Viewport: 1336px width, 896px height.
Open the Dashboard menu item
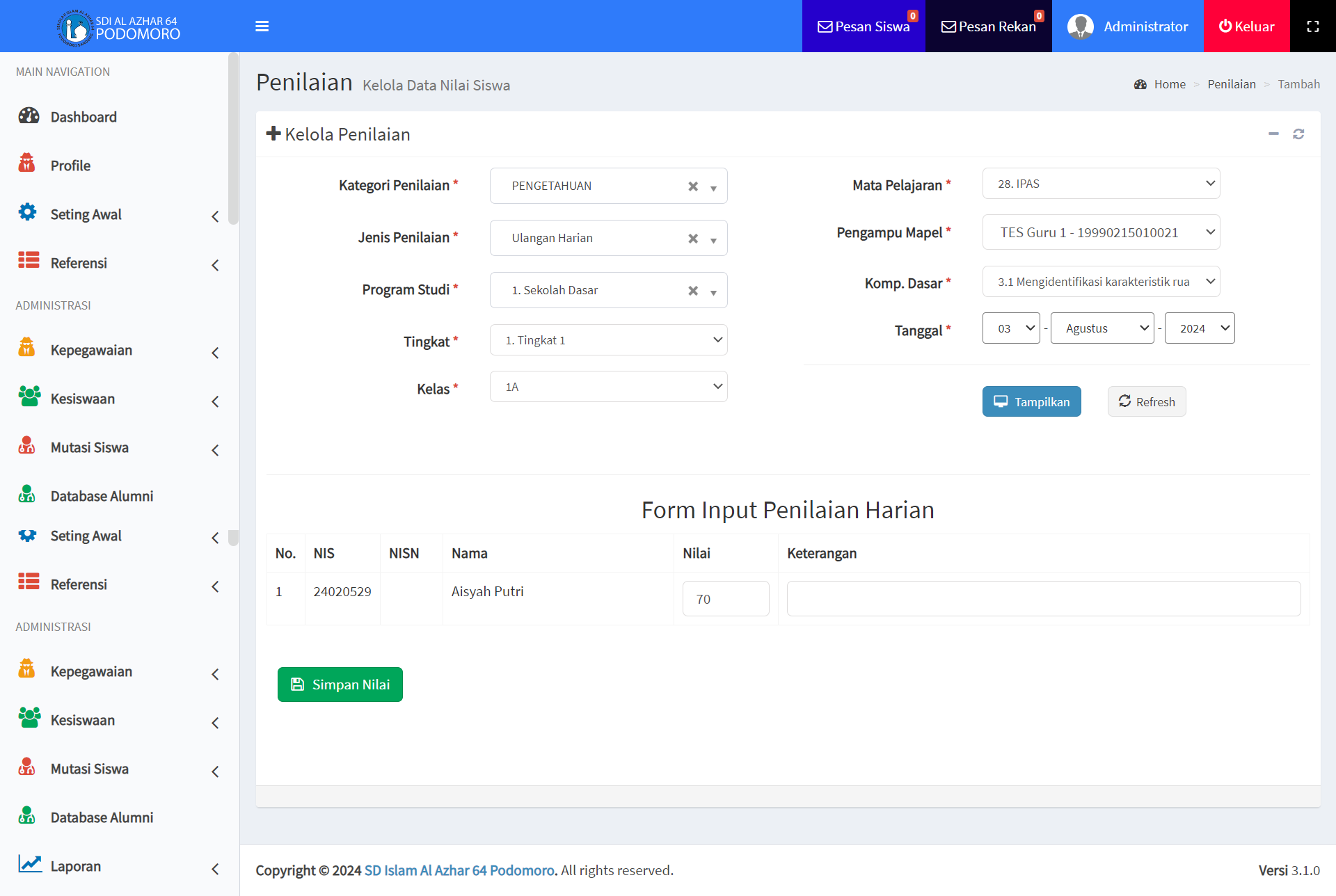pyautogui.click(x=83, y=117)
